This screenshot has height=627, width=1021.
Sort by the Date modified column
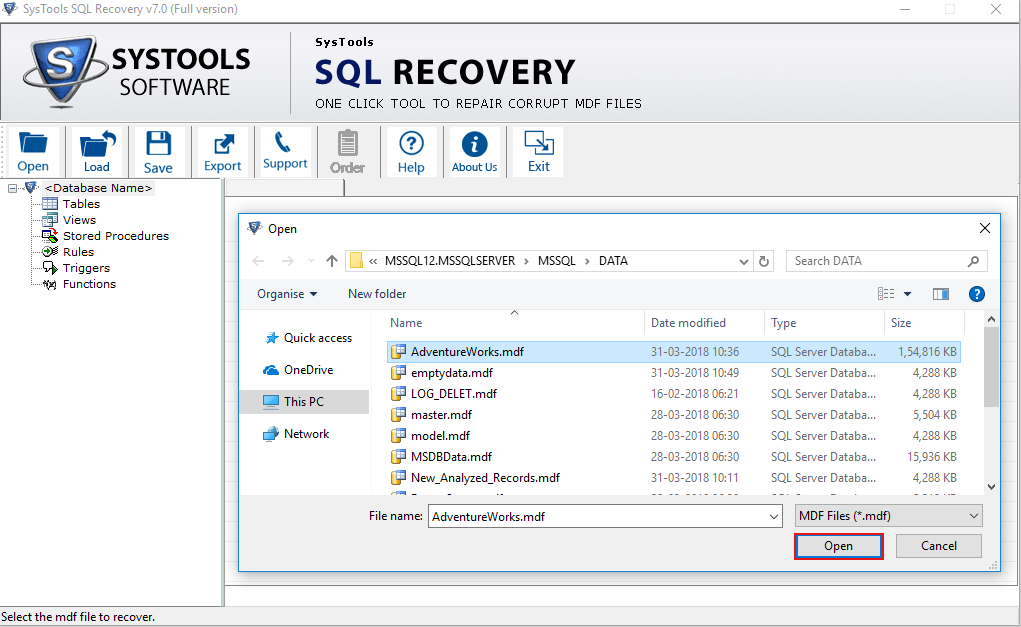click(x=688, y=323)
